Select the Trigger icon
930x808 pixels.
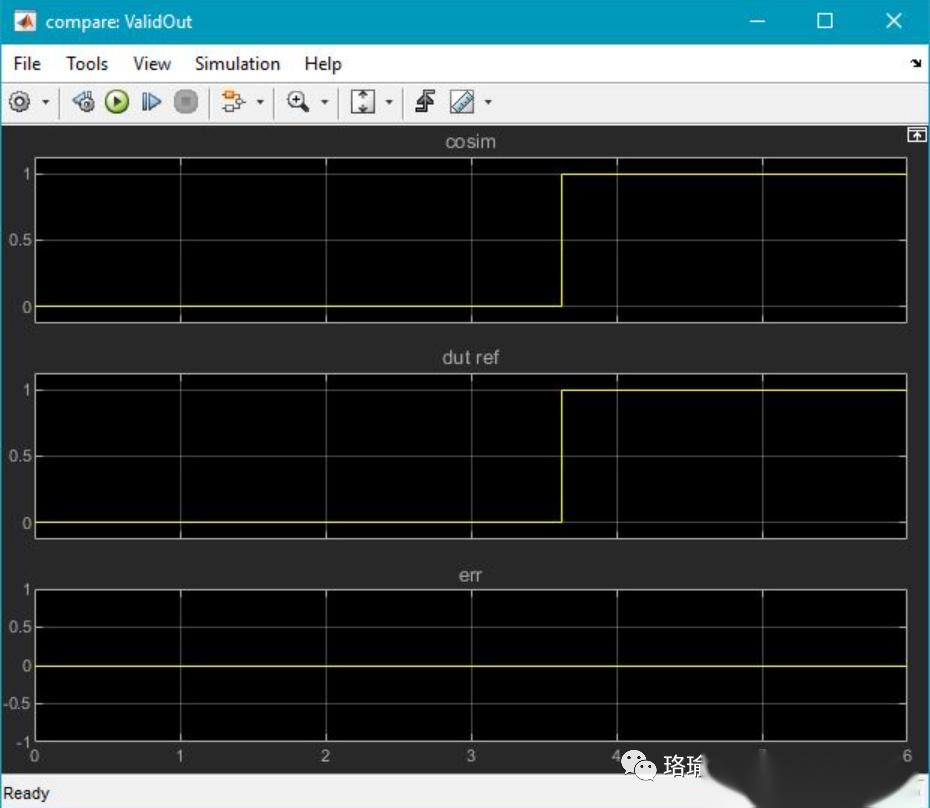tap(424, 101)
